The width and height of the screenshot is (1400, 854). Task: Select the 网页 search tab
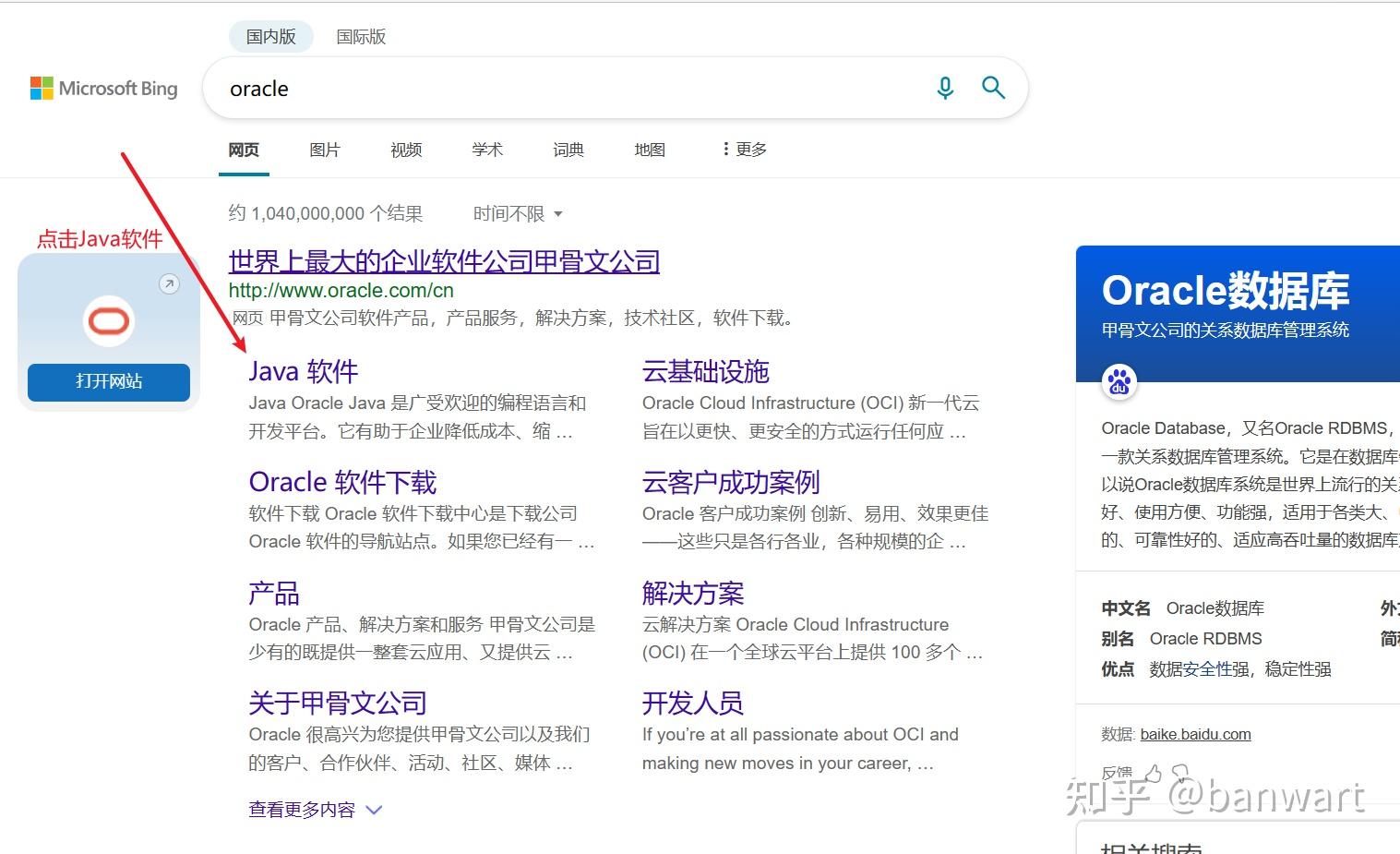pyautogui.click(x=244, y=150)
